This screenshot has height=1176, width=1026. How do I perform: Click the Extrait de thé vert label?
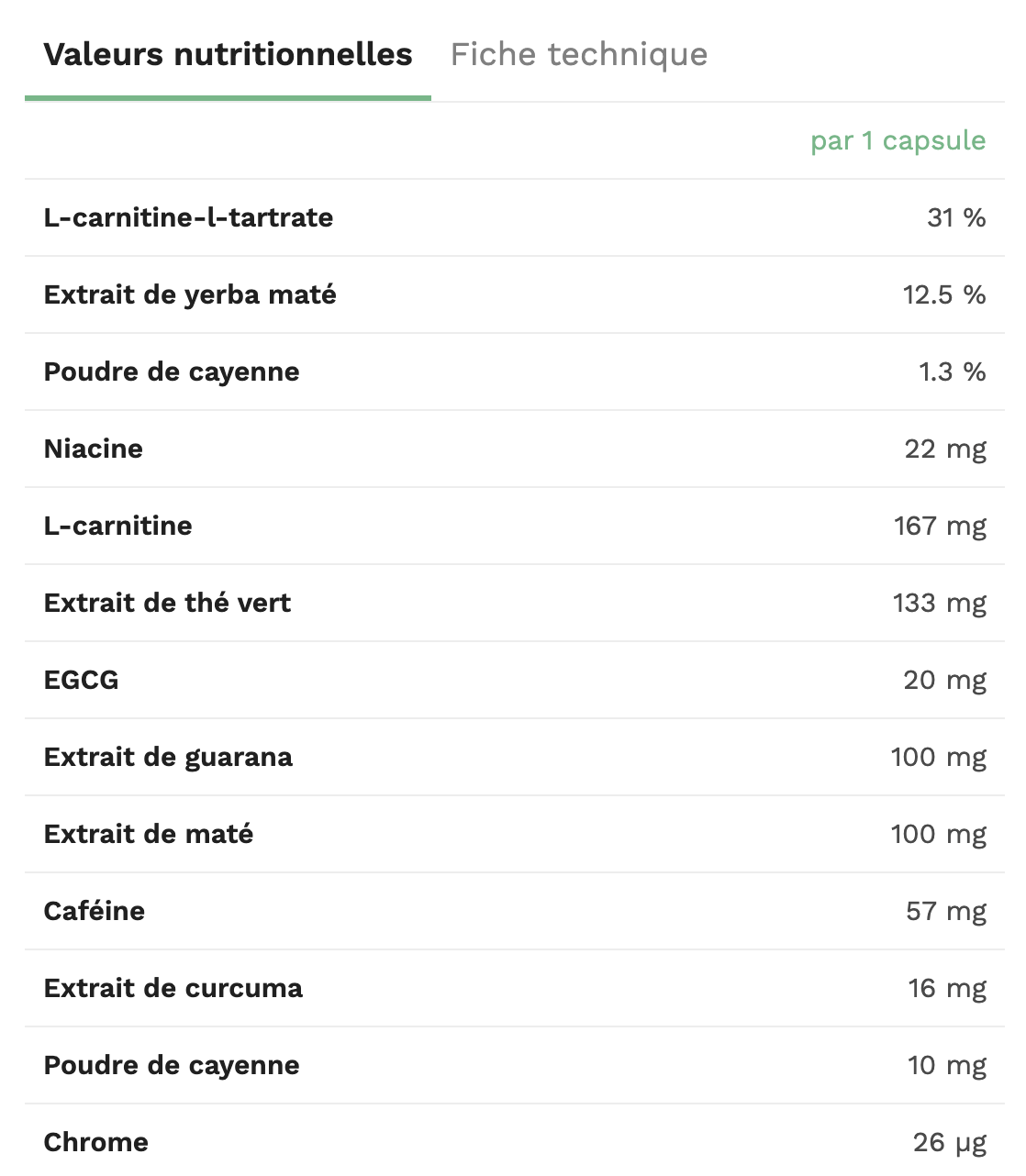tap(167, 603)
